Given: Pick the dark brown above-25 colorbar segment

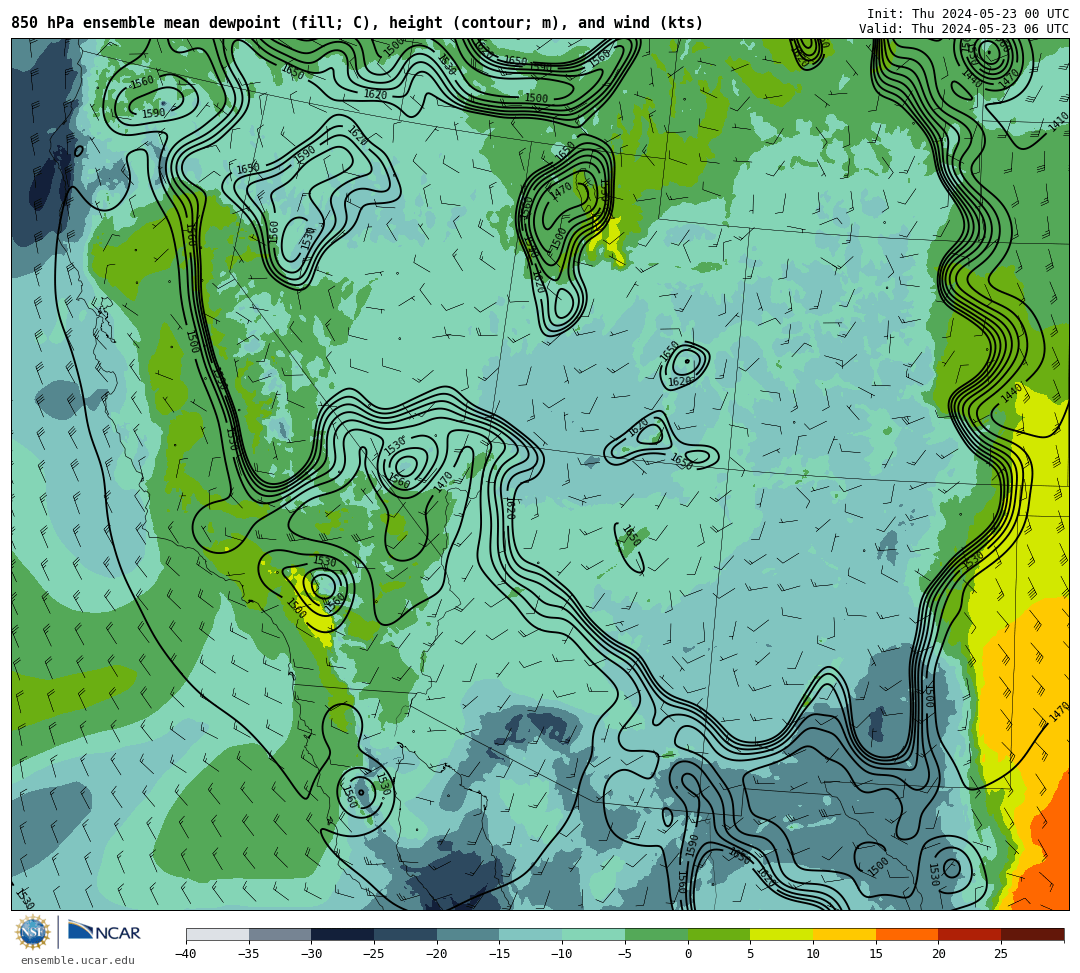Looking at the screenshot, I should click(x=1032, y=934).
